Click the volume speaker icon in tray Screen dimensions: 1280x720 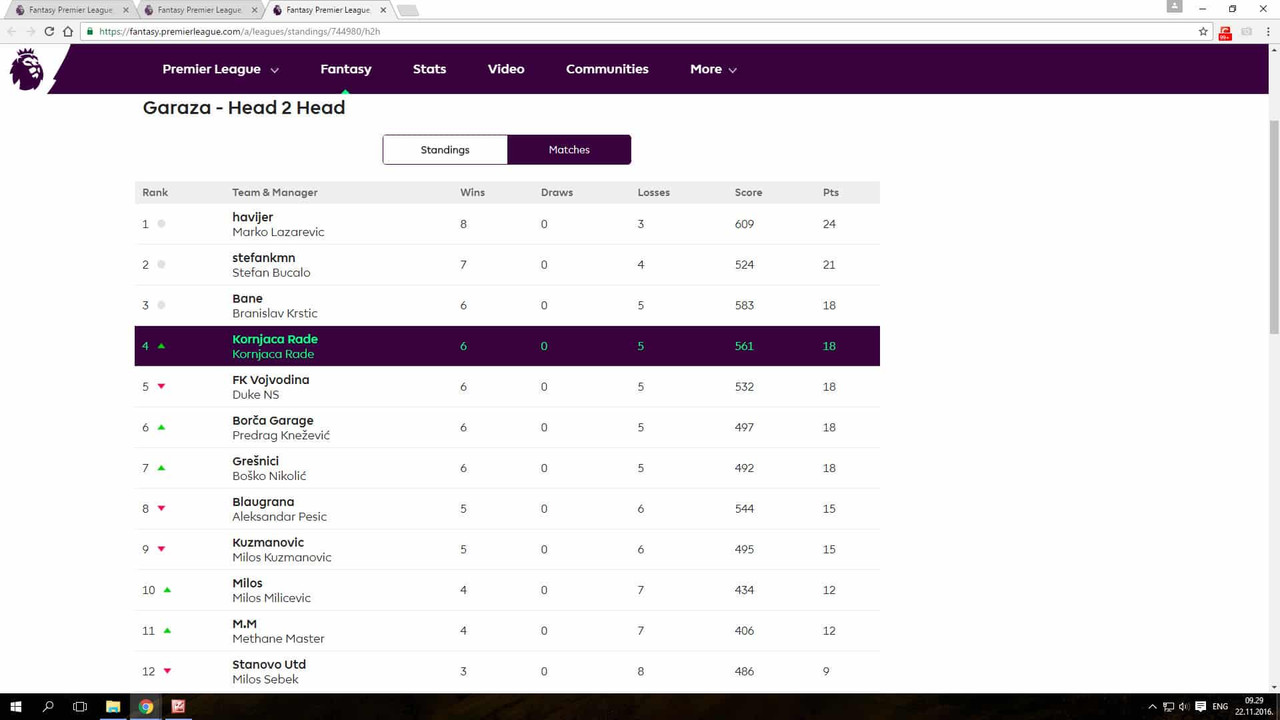pyautogui.click(x=1184, y=707)
